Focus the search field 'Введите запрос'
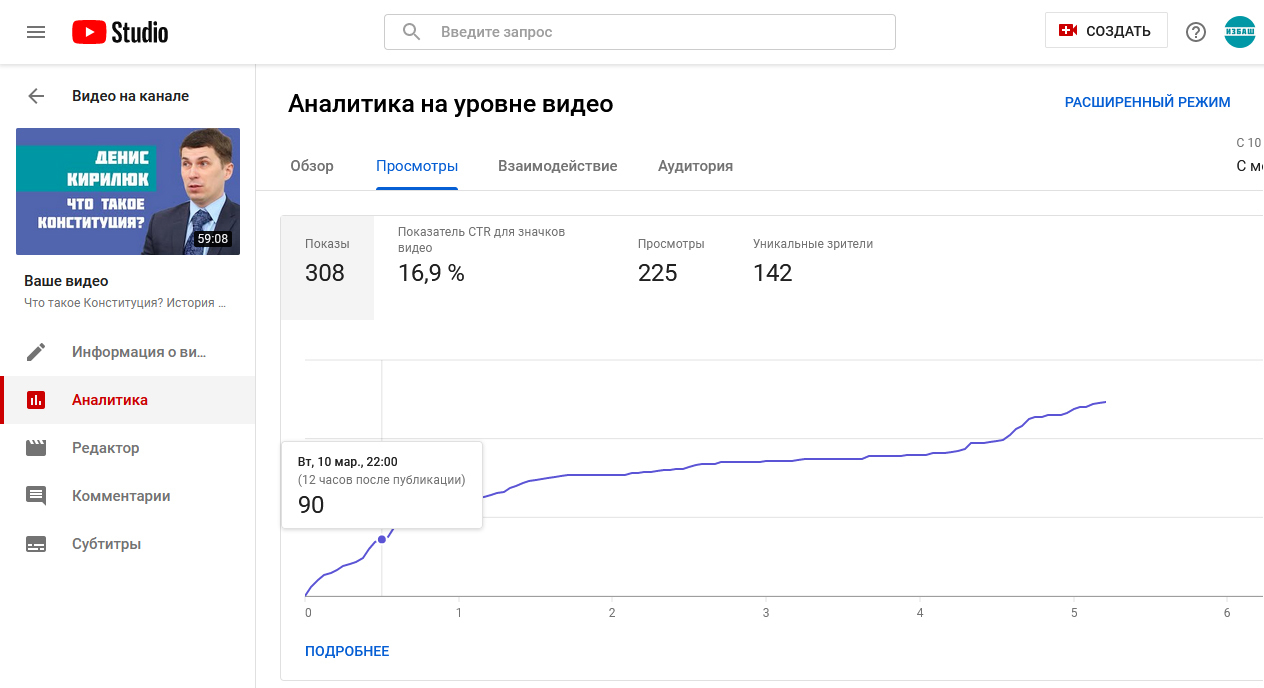 (640, 32)
